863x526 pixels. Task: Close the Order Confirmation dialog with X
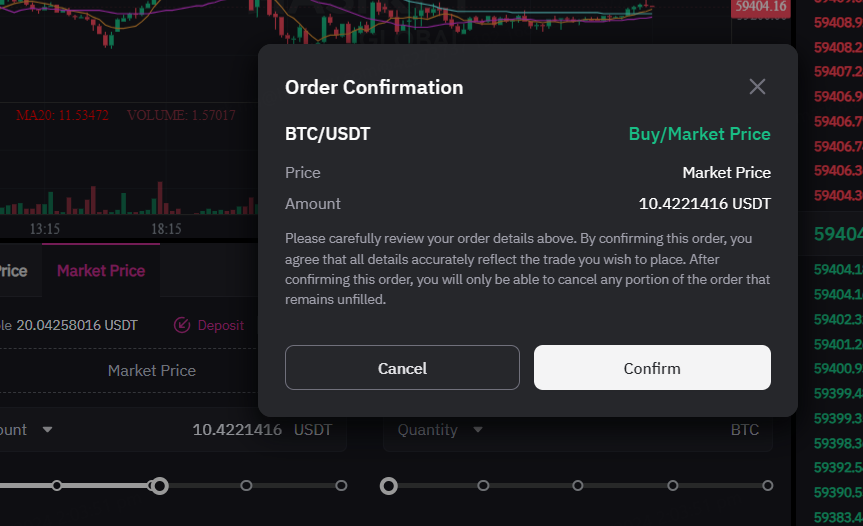pyautogui.click(x=757, y=86)
